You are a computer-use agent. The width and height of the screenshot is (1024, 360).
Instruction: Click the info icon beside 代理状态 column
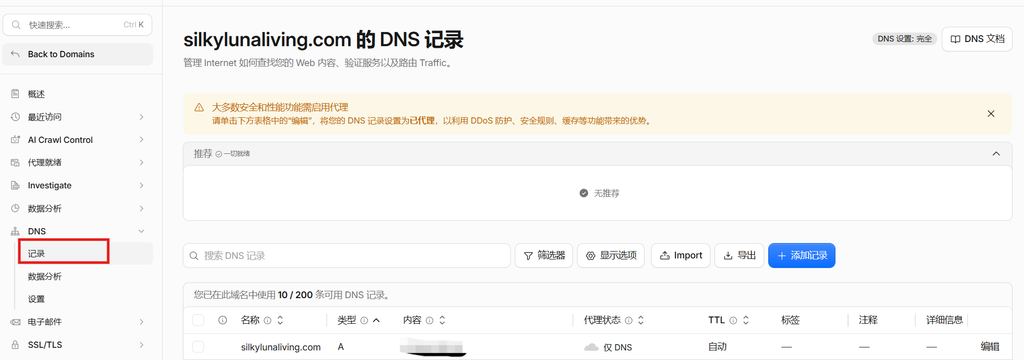628,320
